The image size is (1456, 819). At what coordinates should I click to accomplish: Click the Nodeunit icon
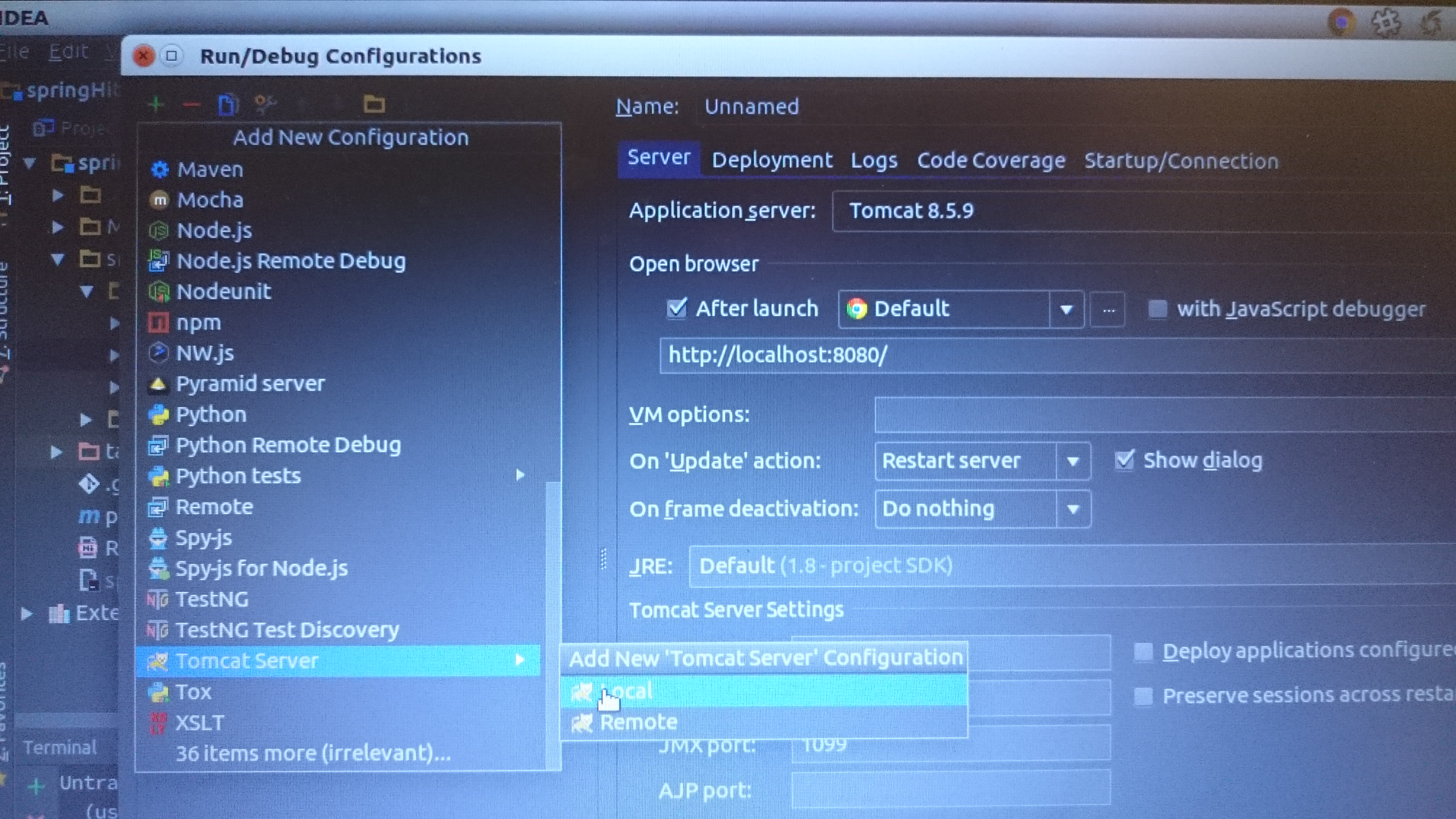(x=159, y=292)
